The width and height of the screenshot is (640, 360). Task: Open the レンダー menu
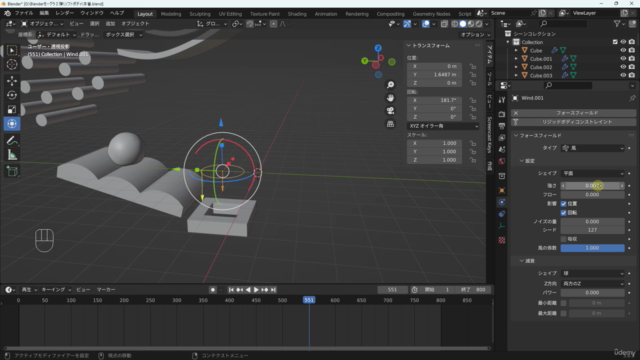pyautogui.click(x=64, y=13)
